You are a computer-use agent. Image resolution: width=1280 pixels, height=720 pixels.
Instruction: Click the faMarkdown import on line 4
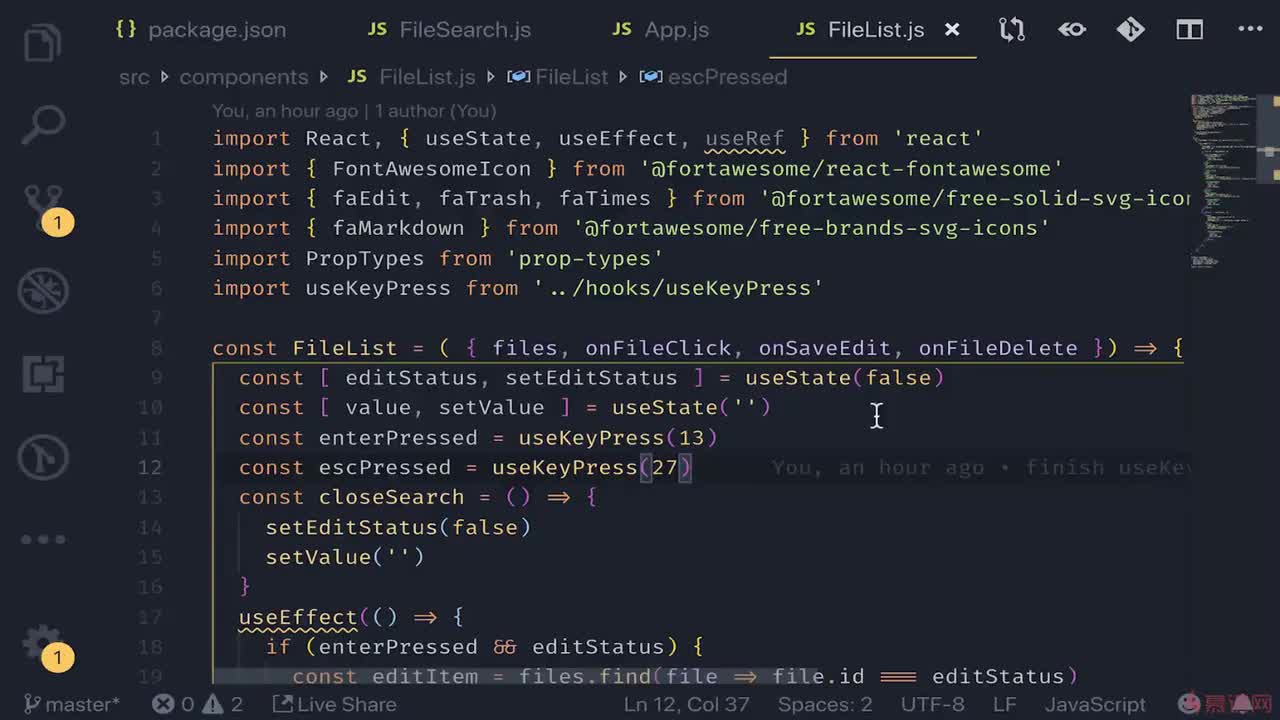tap(398, 228)
